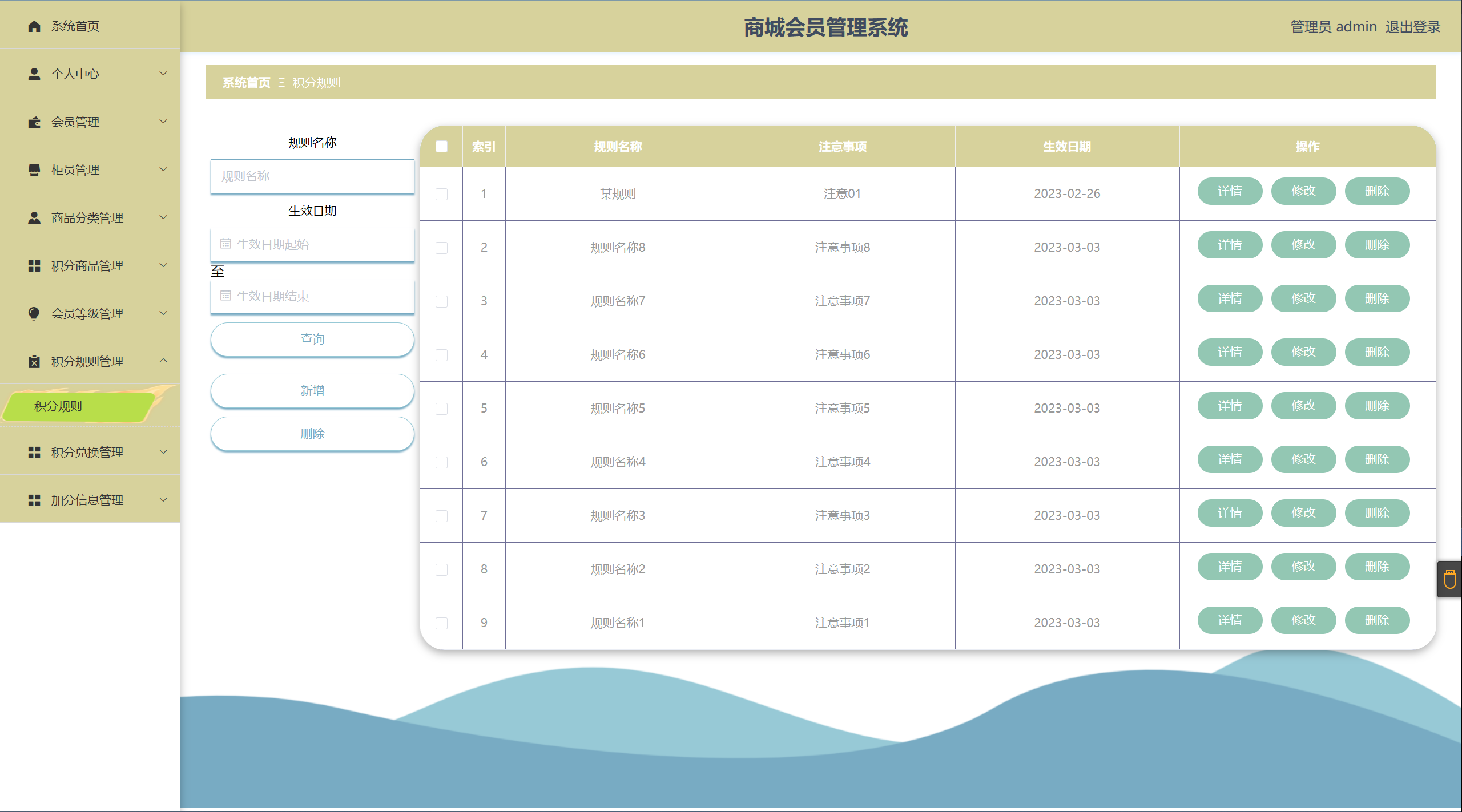Click the calendar icon in 生效日期起始 field

(225, 244)
